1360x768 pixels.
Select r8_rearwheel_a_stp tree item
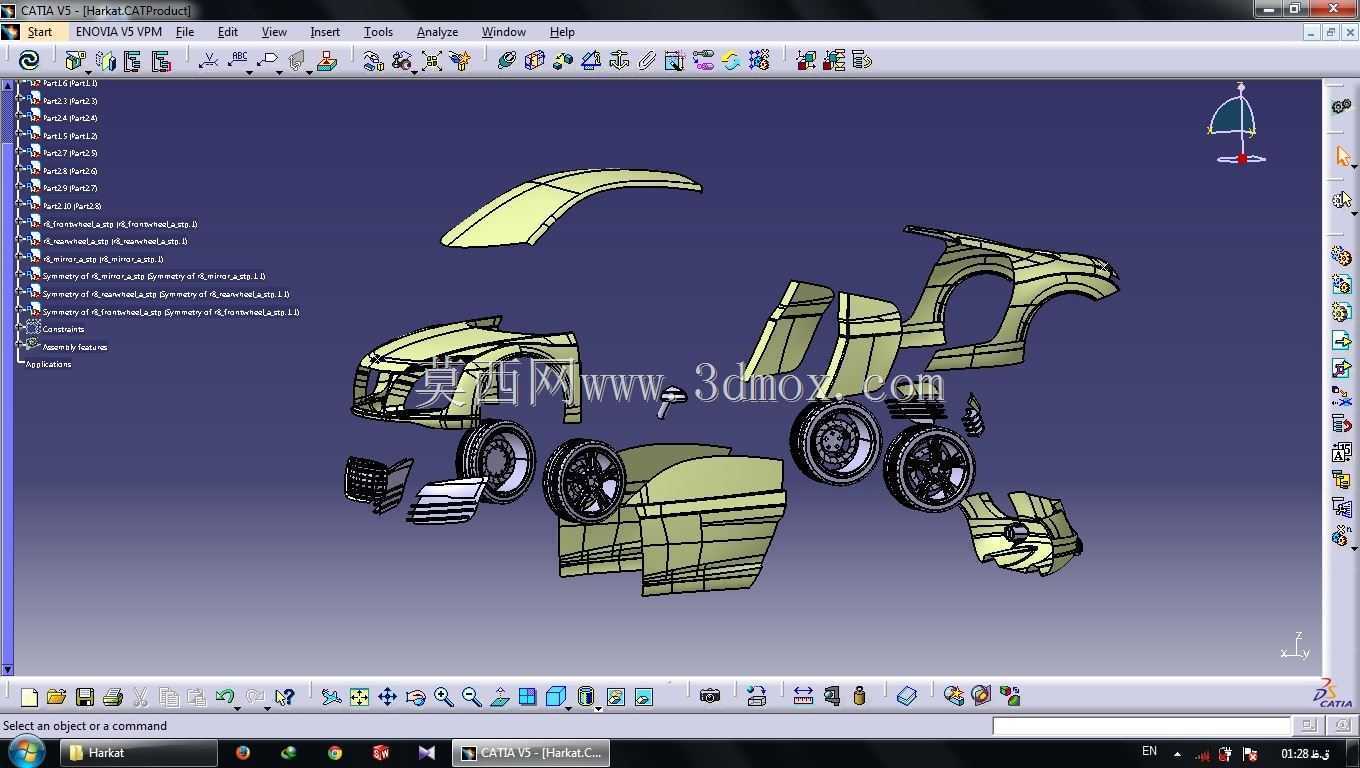(x=115, y=241)
